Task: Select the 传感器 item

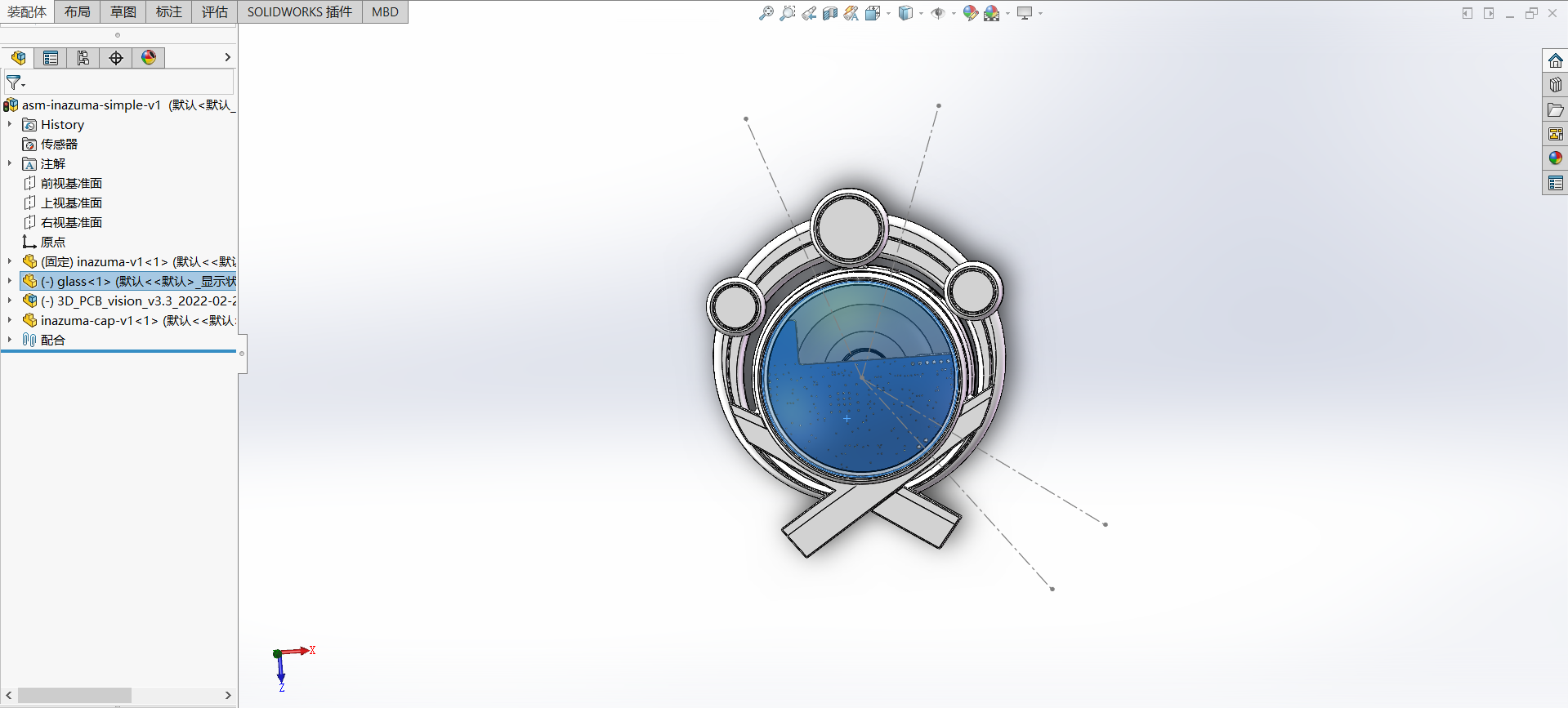Action: [x=50, y=144]
